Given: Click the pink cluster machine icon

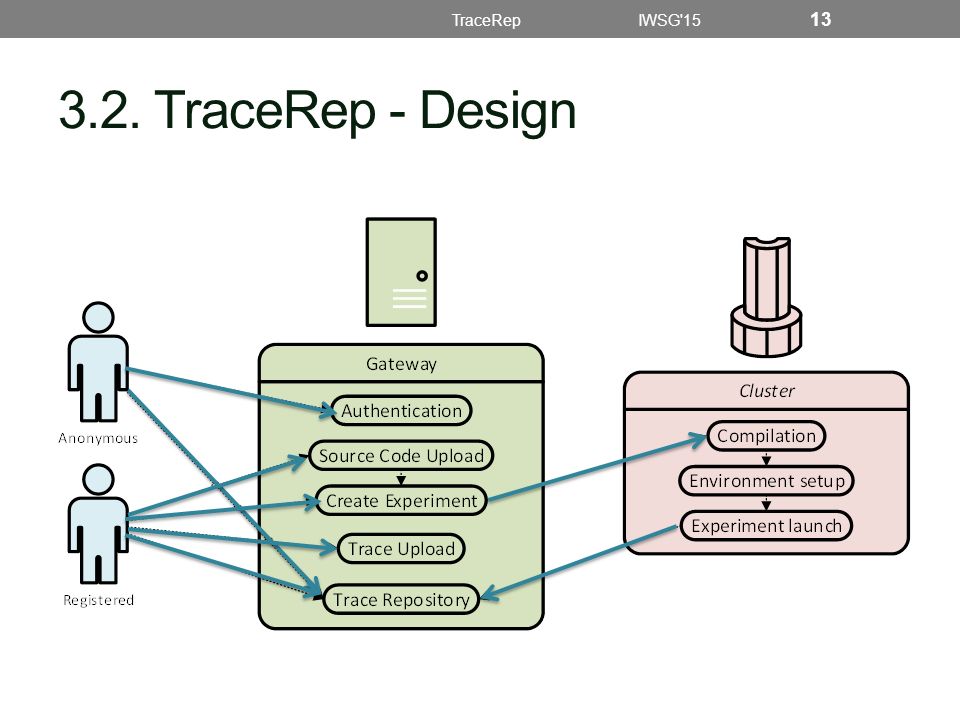Looking at the screenshot, I should pyautogui.click(x=766, y=297).
